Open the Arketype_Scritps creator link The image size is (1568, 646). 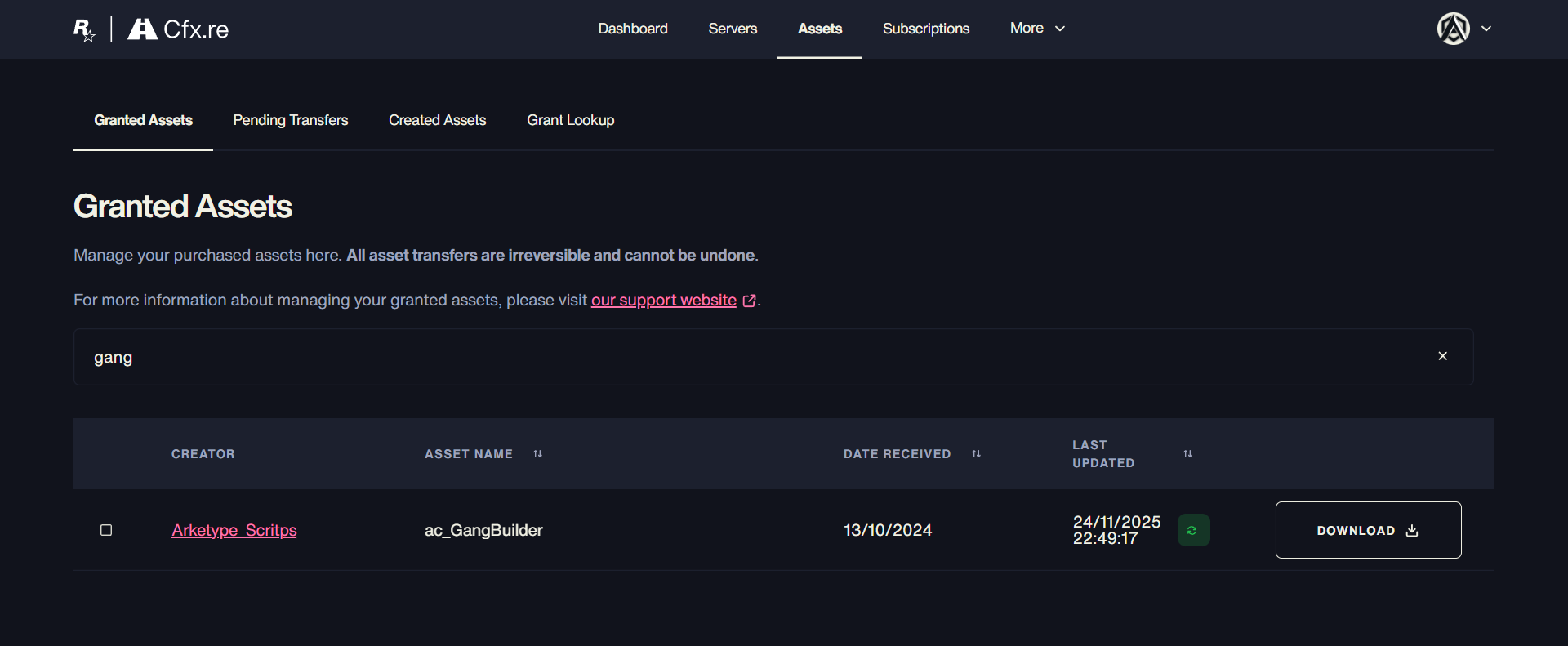(x=234, y=530)
